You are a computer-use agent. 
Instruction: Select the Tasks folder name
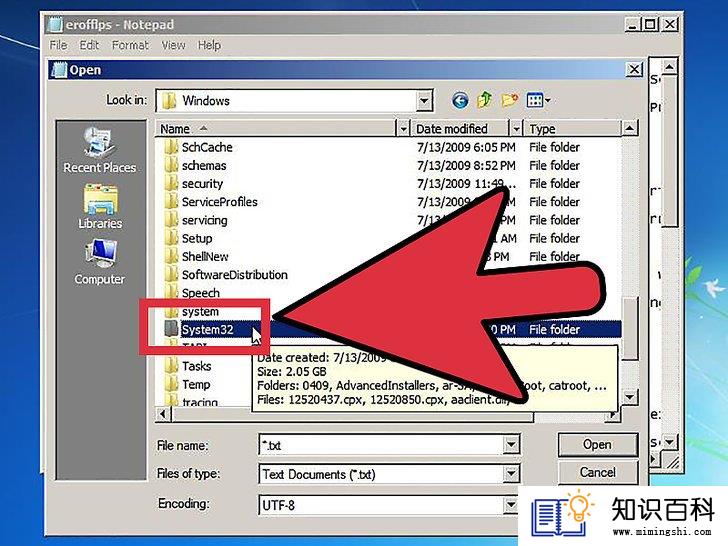(196, 366)
